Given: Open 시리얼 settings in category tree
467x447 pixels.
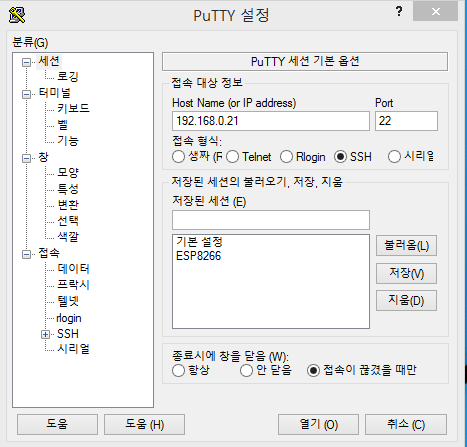Looking at the screenshot, I should [73, 349].
